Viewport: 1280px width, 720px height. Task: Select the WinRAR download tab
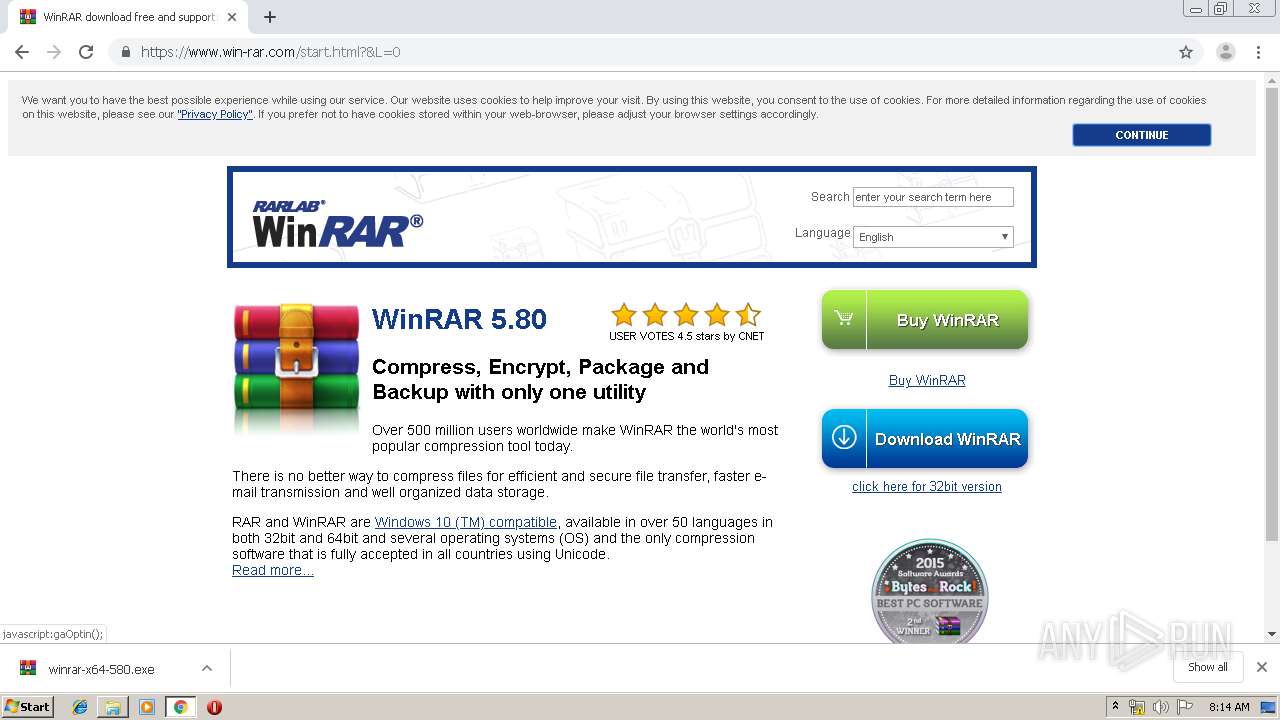128,17
